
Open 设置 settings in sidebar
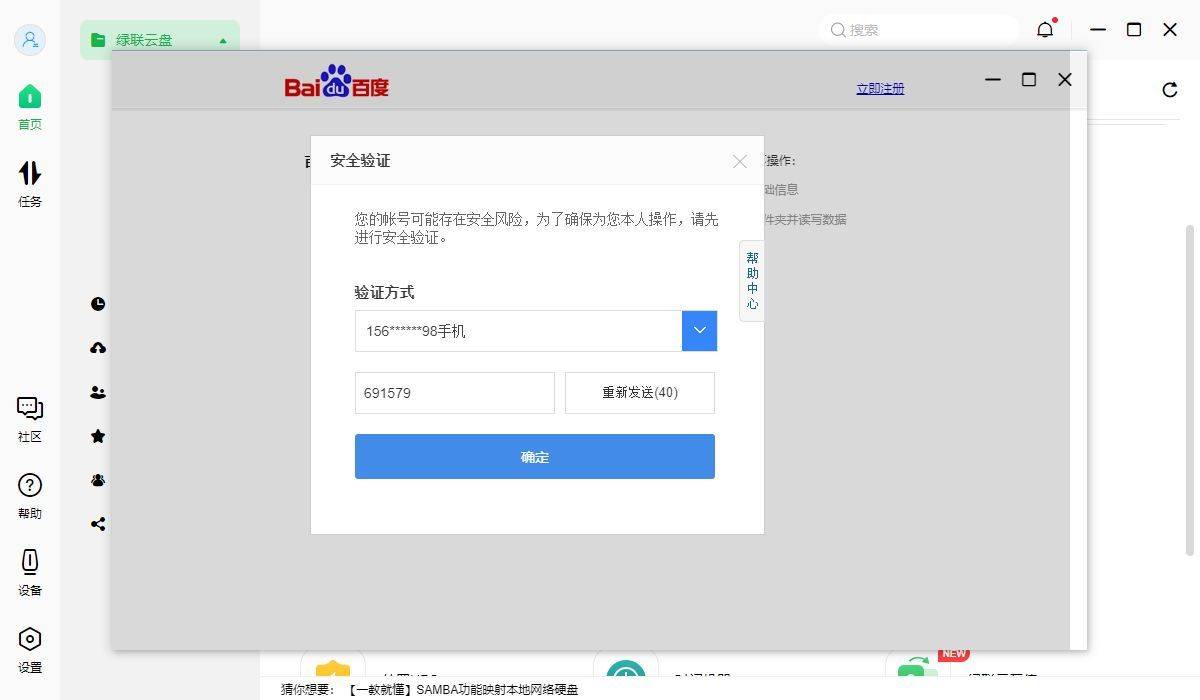point(30,651)
